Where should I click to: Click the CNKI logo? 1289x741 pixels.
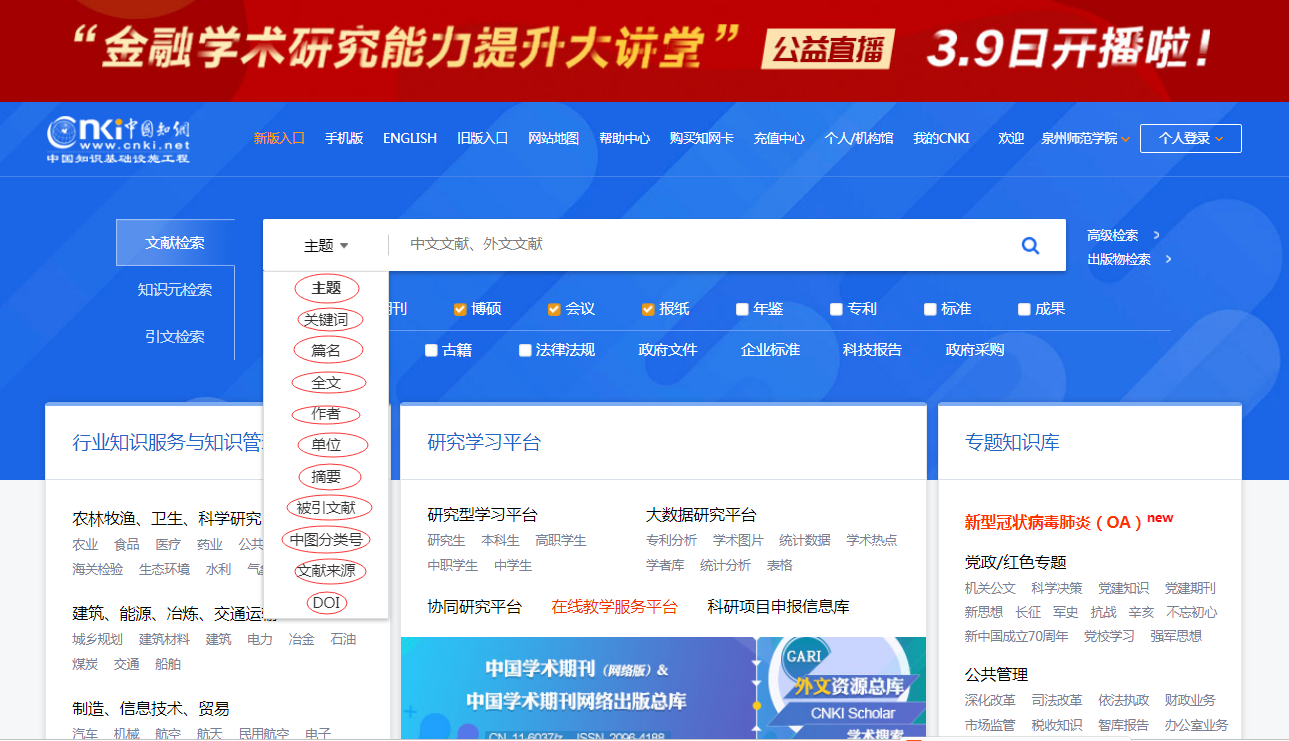click(118, 139)
